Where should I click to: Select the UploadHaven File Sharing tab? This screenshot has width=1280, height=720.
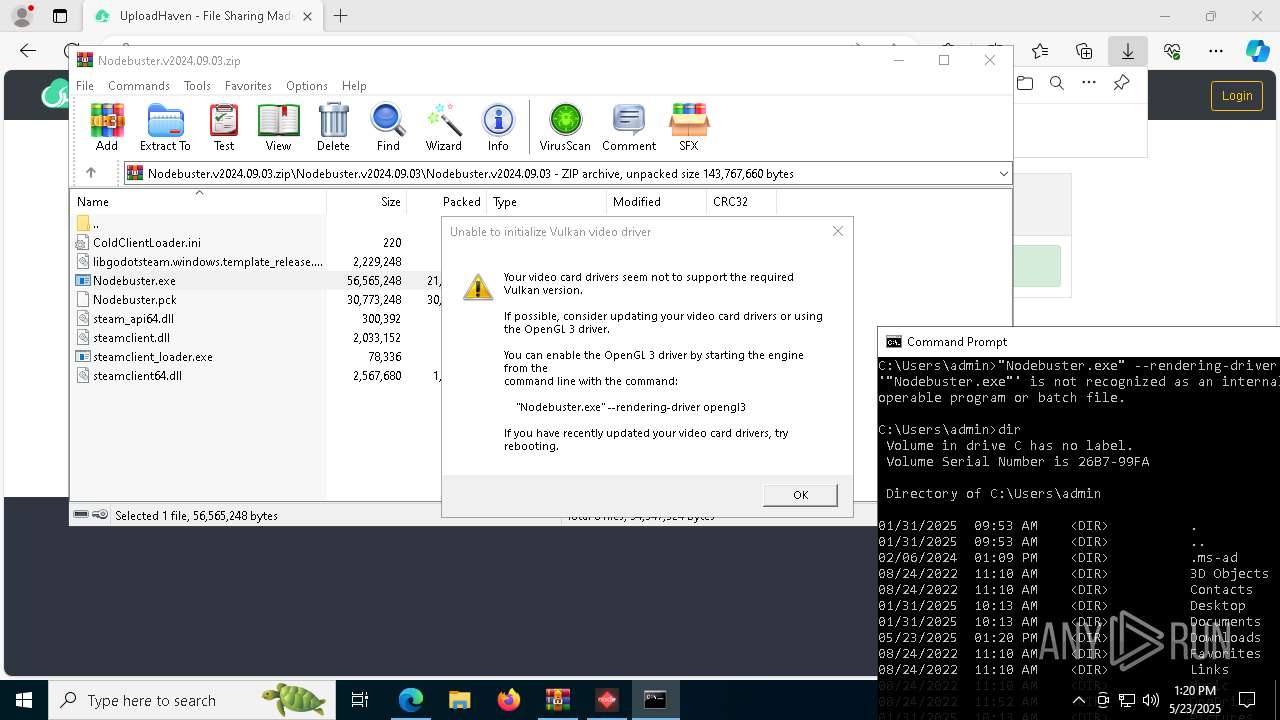203,16
